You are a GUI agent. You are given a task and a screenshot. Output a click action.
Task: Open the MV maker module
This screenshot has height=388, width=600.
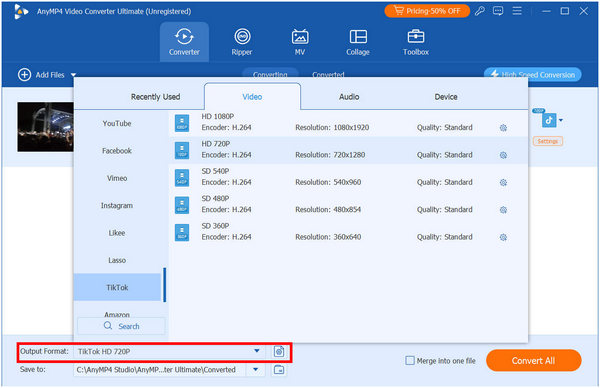pos(300,42)
